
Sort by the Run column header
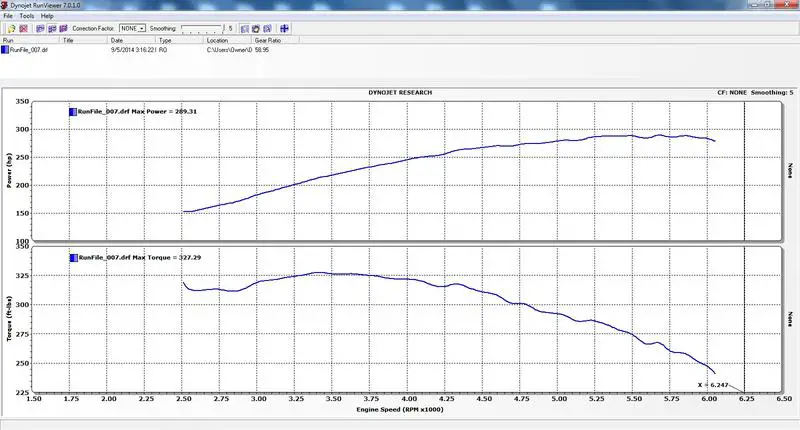tap(30, 40)
